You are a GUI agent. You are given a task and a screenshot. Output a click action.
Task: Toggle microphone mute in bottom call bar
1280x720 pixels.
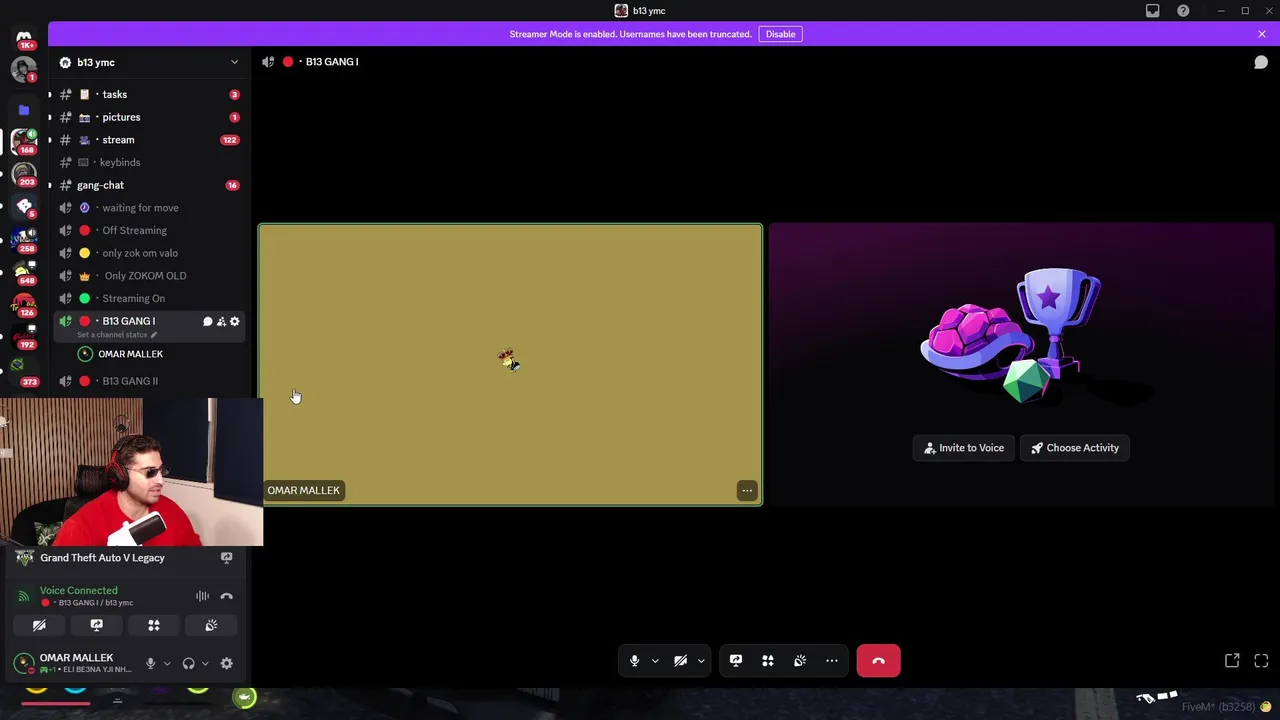[634, 661]
